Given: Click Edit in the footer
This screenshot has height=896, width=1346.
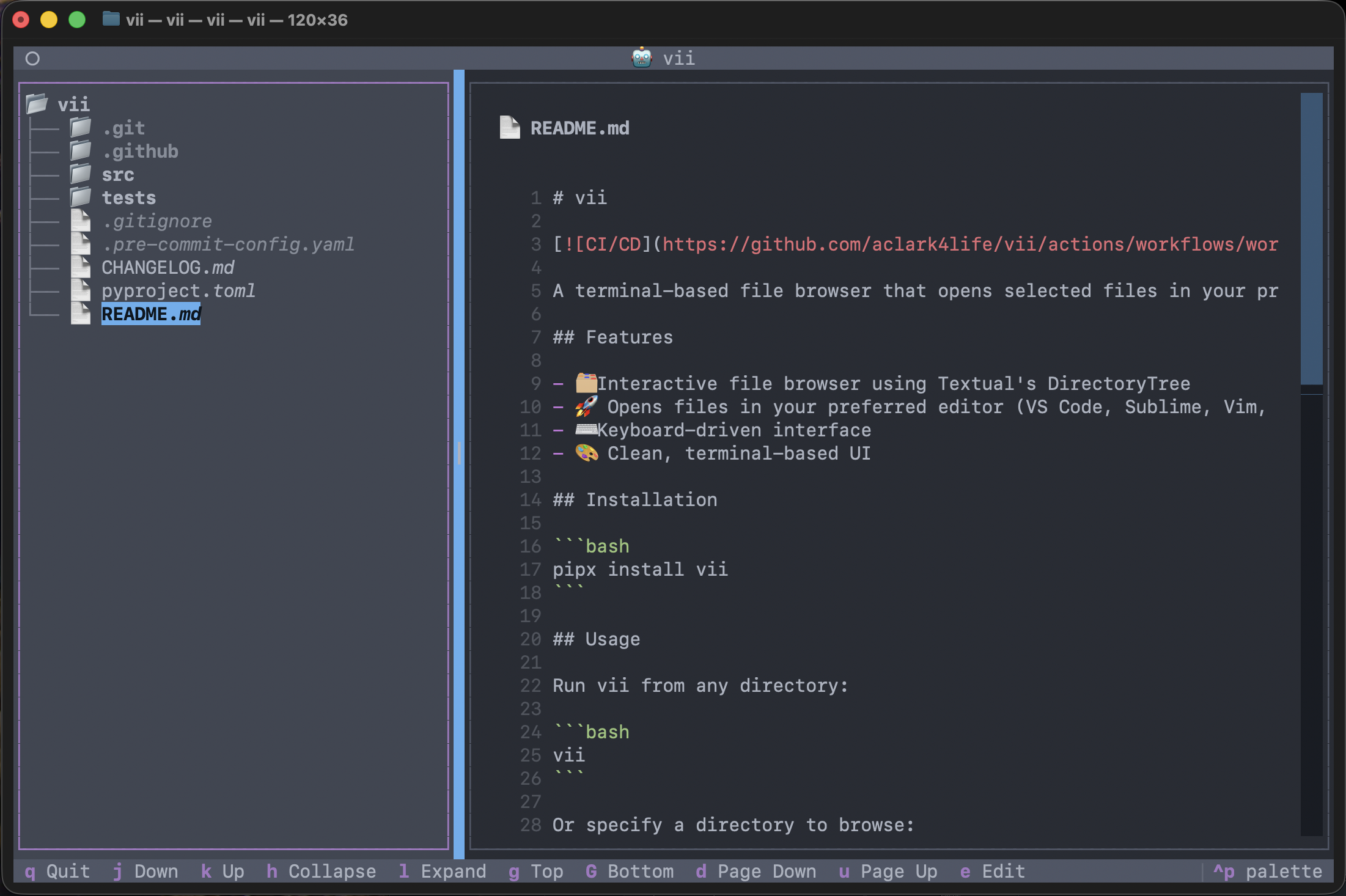Looking at the screenshot, I should point(993,871).
